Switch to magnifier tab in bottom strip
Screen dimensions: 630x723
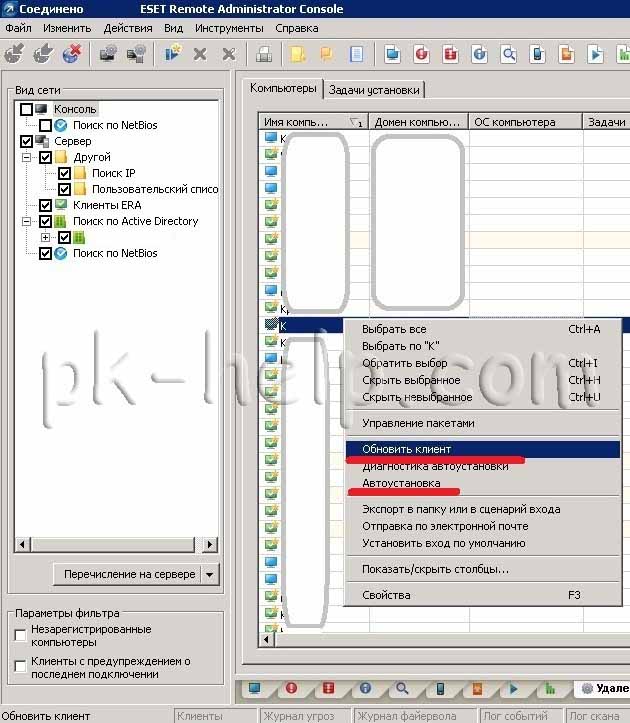[x=402, y=688]
